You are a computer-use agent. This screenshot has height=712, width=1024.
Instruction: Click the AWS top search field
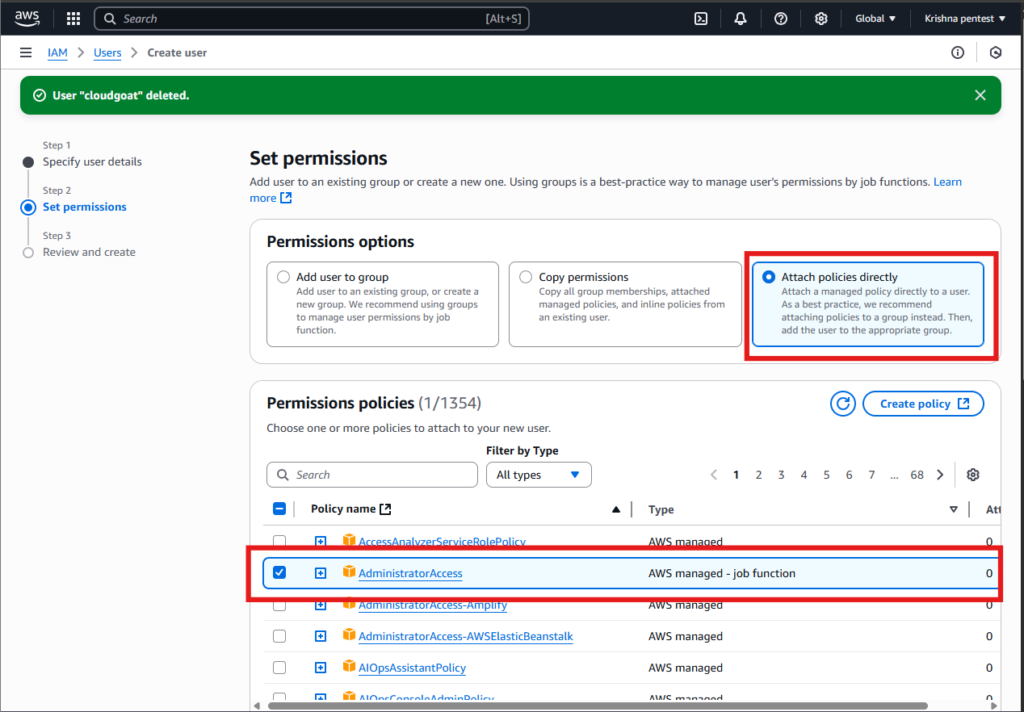(x=312, y=18)
